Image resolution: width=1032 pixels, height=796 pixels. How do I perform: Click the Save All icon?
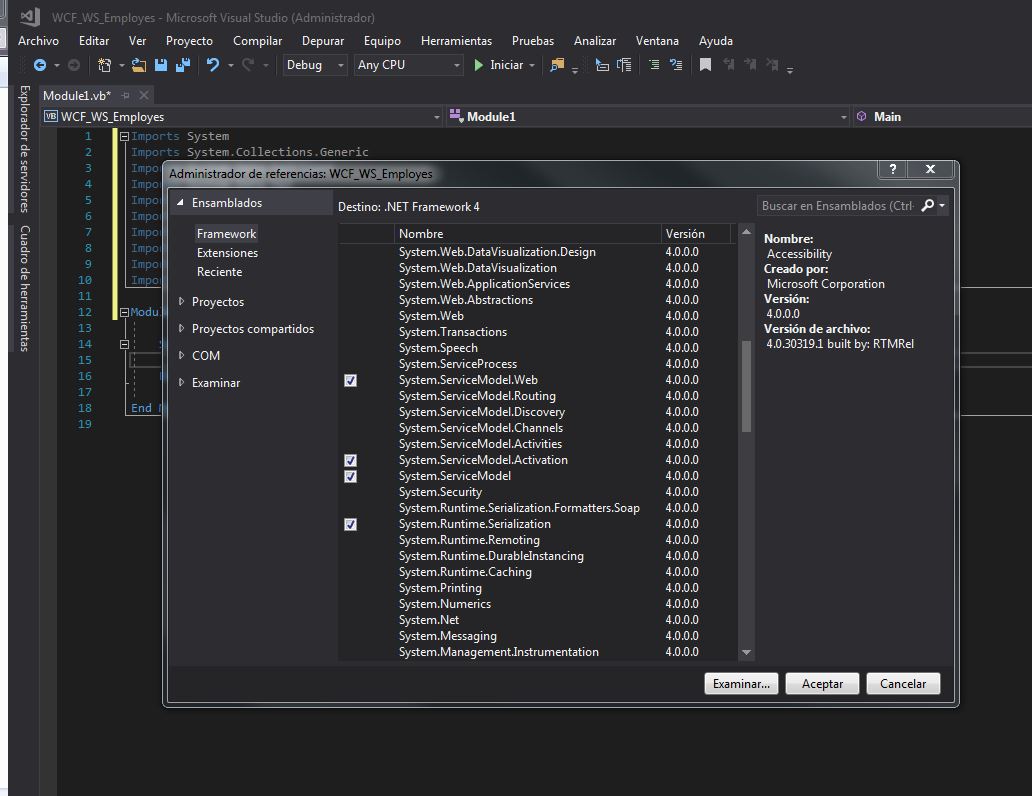point(183,65)
